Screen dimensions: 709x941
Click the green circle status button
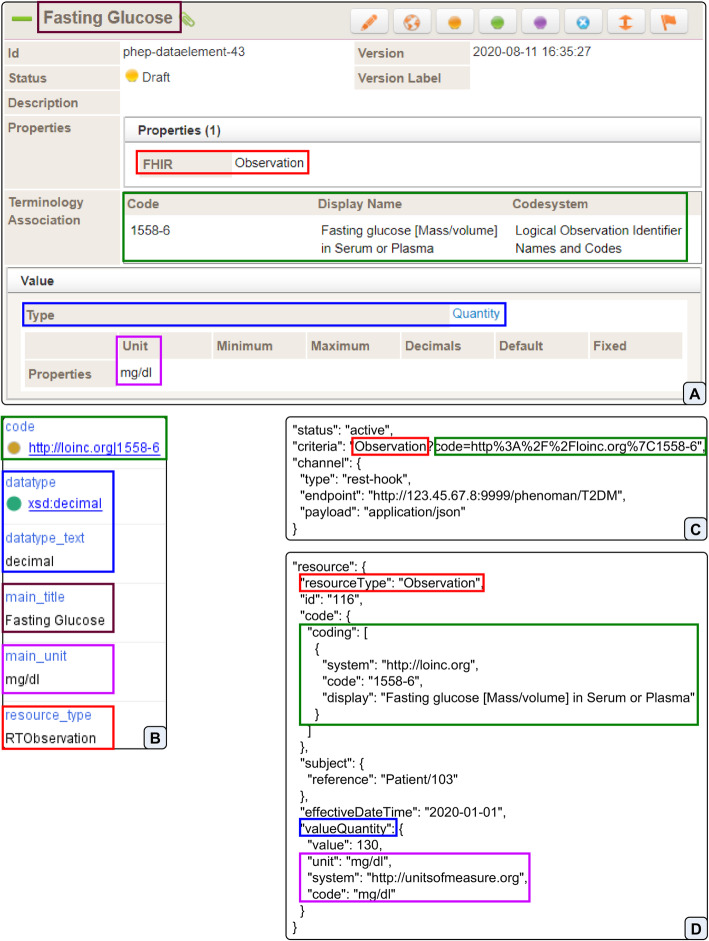(497, 21)
